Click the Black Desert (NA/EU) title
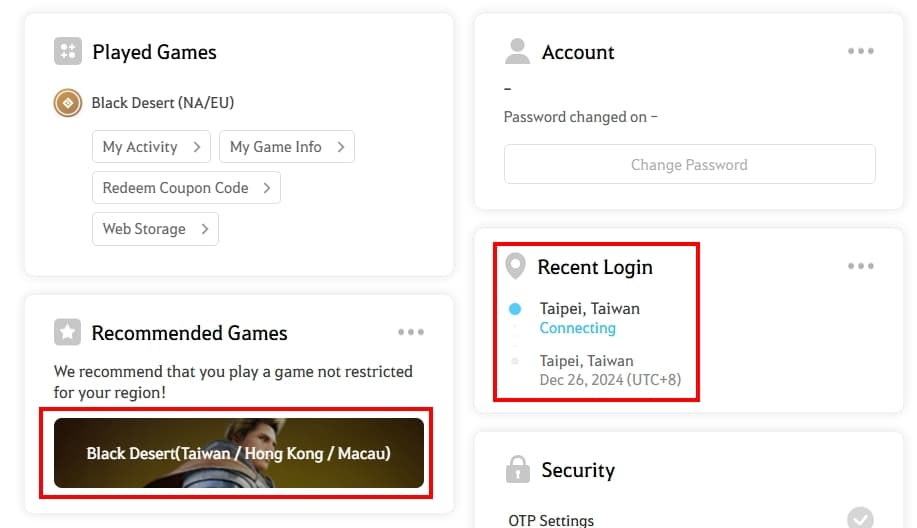This screenshot has height=528, width=917. click(x=163, y=103)
